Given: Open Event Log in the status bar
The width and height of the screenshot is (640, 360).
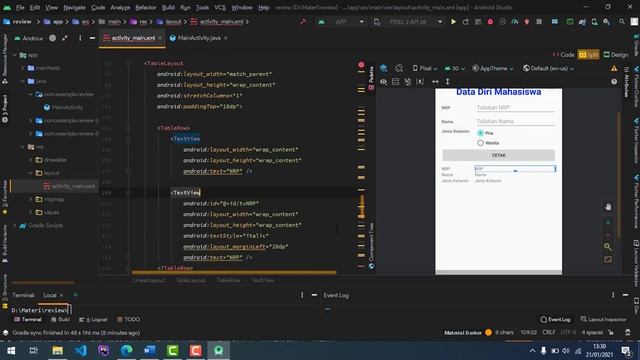Looking at the screenshot, I should pyautogui.click(x=556, y=319).
